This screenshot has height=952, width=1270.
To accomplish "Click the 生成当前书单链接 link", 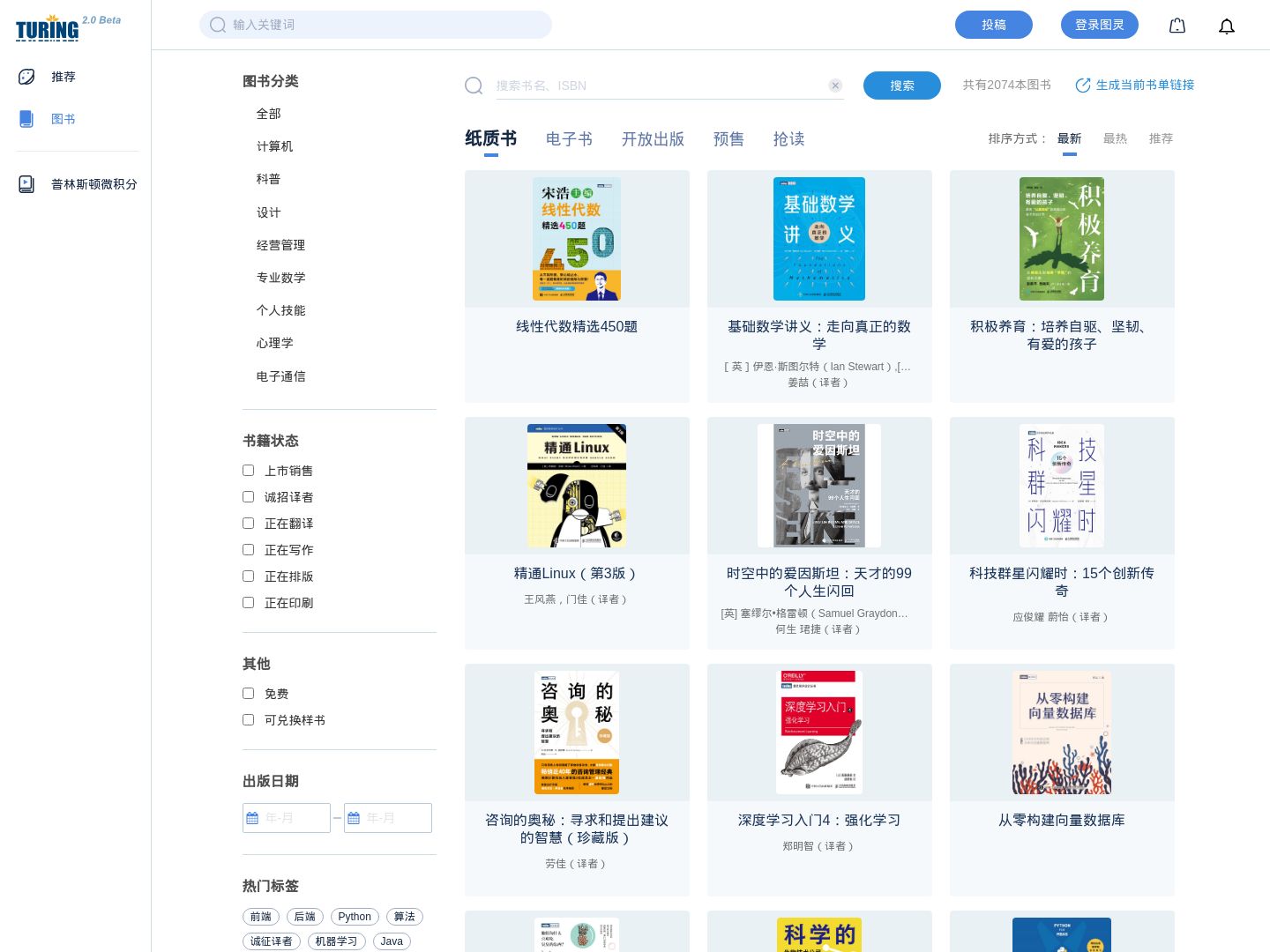I will click(x=1145, y=85).
